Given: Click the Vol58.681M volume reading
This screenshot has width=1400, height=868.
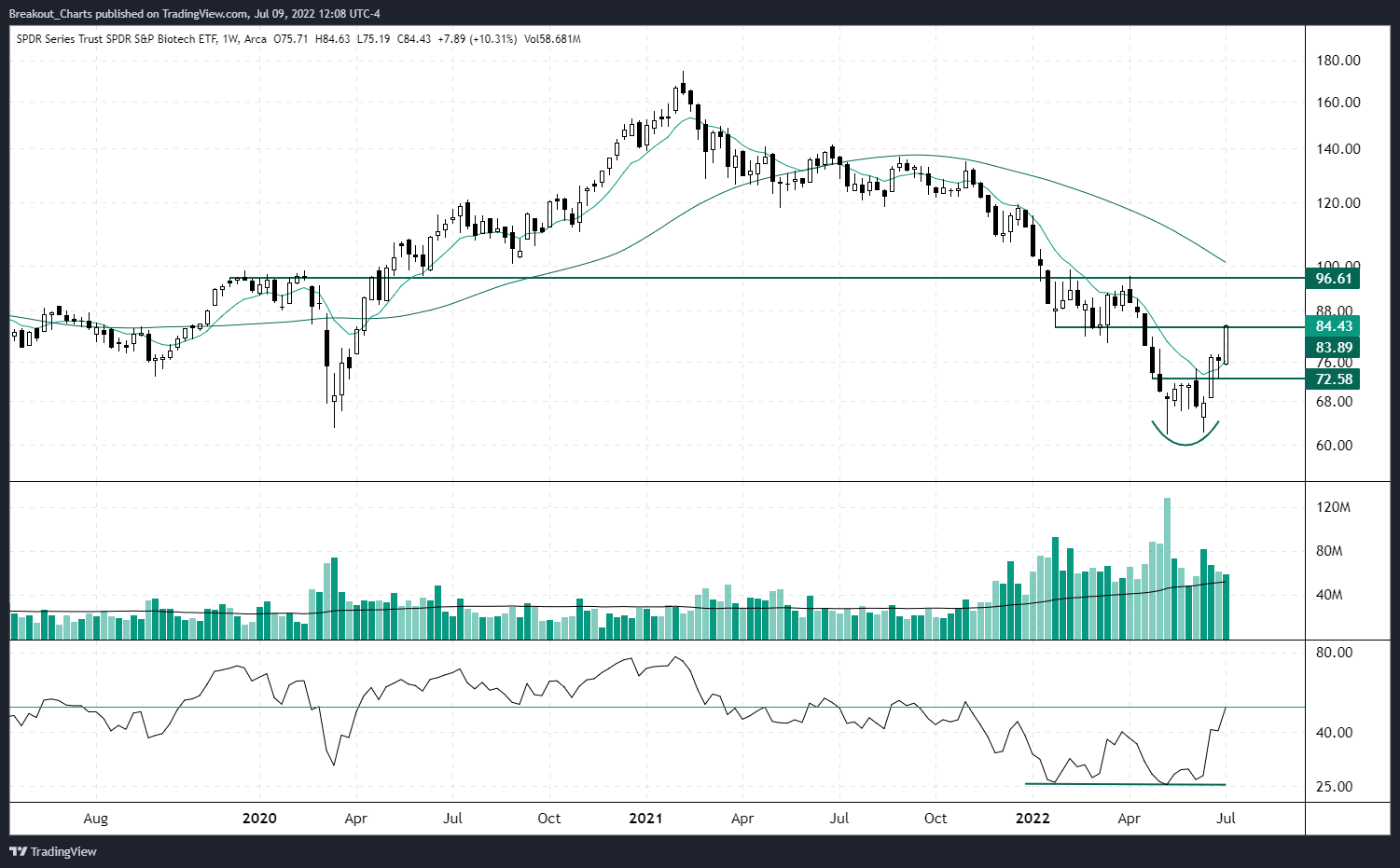Looking at the screenshot, I should (x=552, y=39).
